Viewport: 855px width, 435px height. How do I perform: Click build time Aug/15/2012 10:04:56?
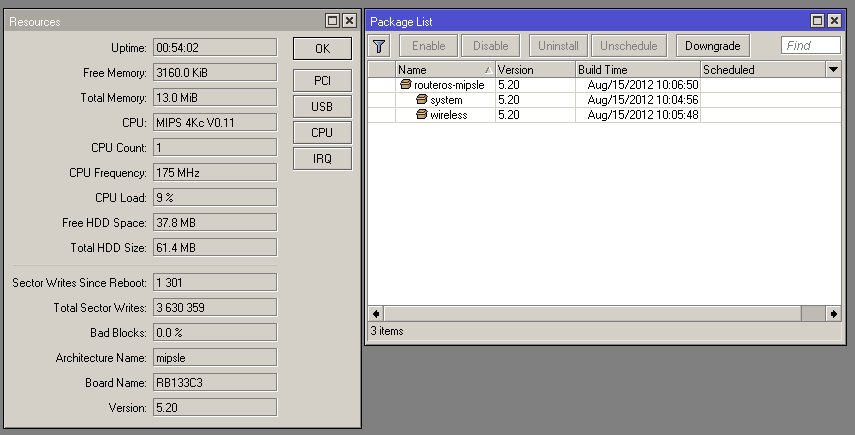pos(643,100)
